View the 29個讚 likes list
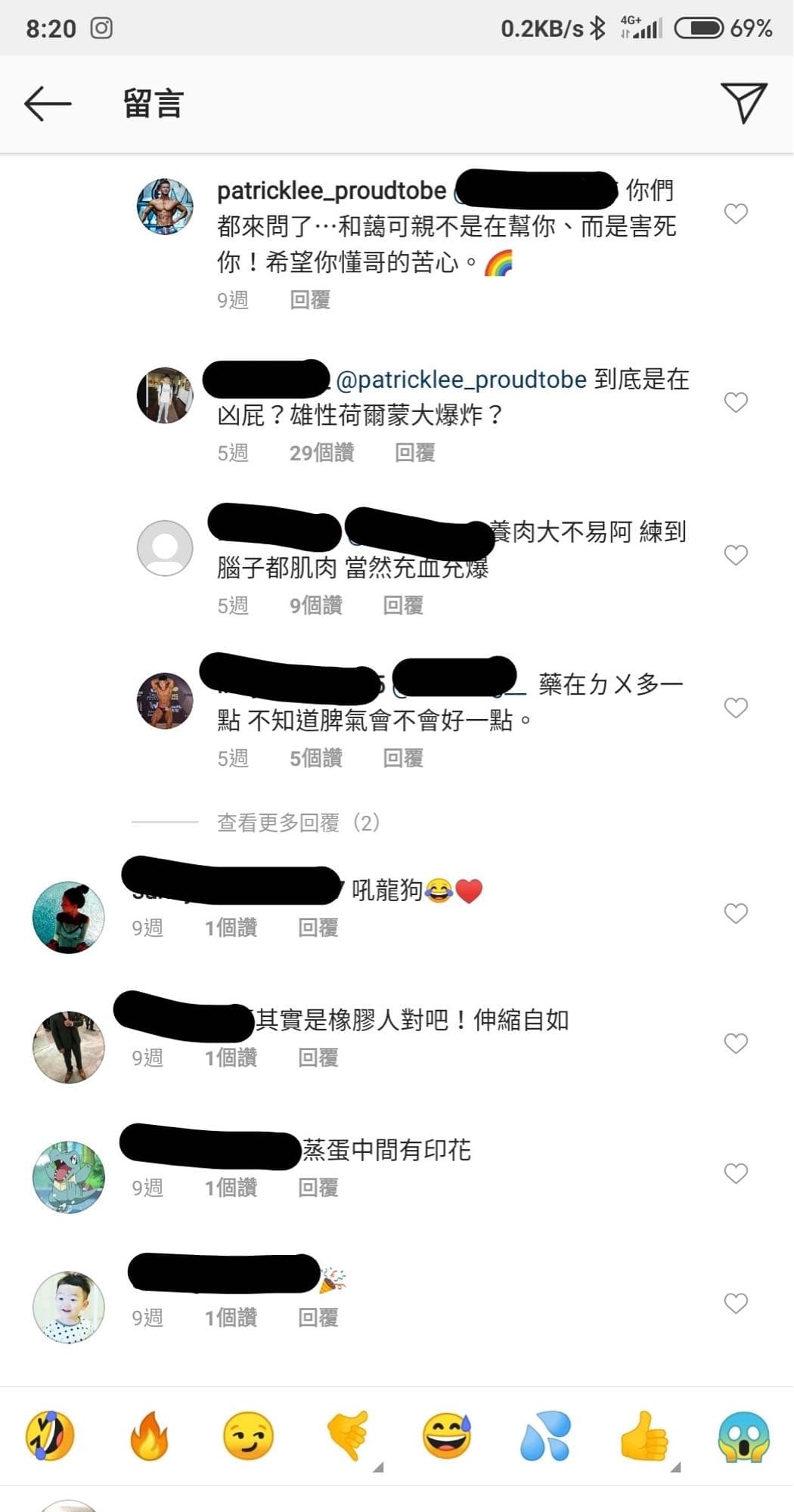Viewport: 794px width, 1512px height. point(321,453)
